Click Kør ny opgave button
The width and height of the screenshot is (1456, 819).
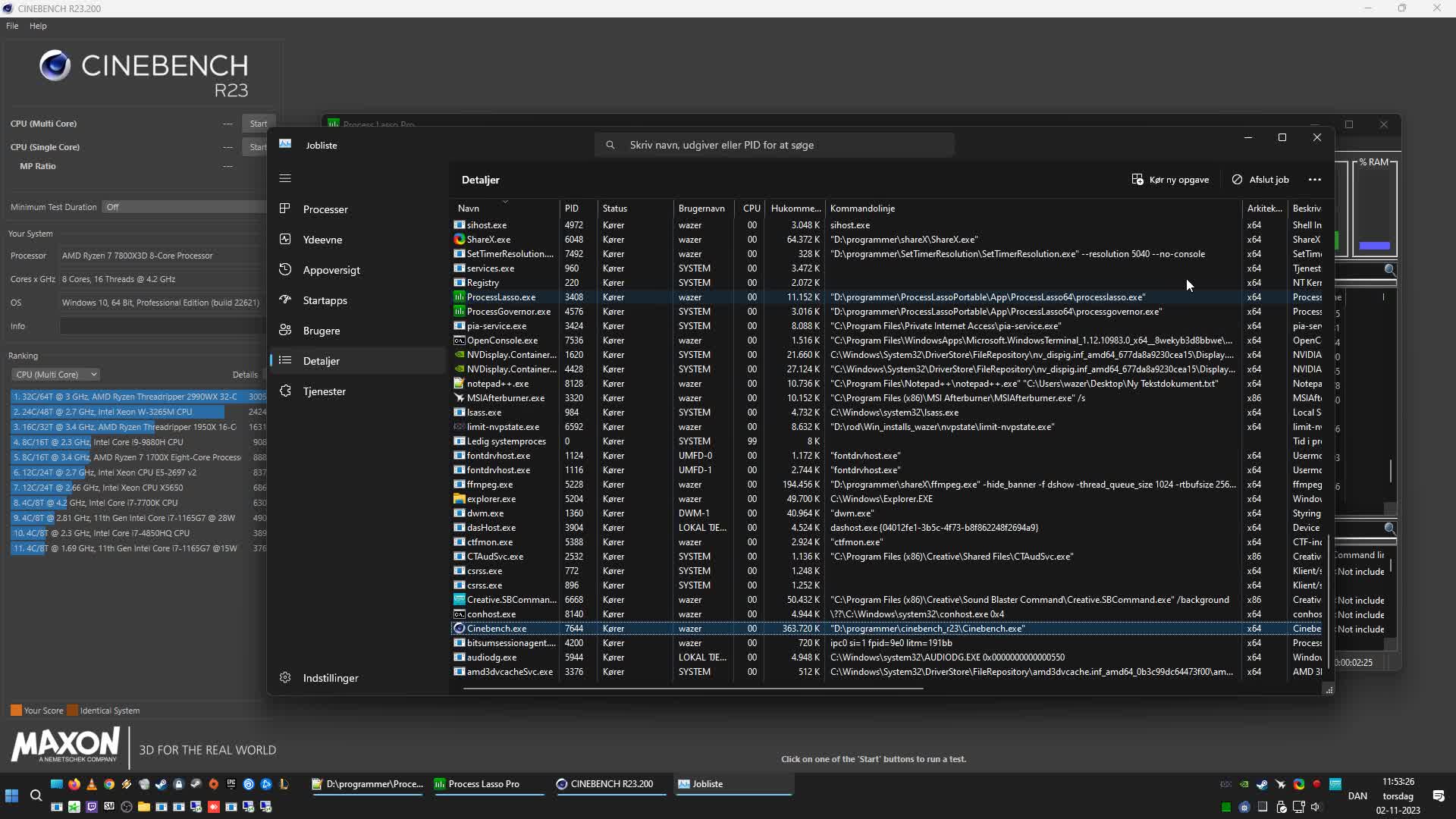1170,180
